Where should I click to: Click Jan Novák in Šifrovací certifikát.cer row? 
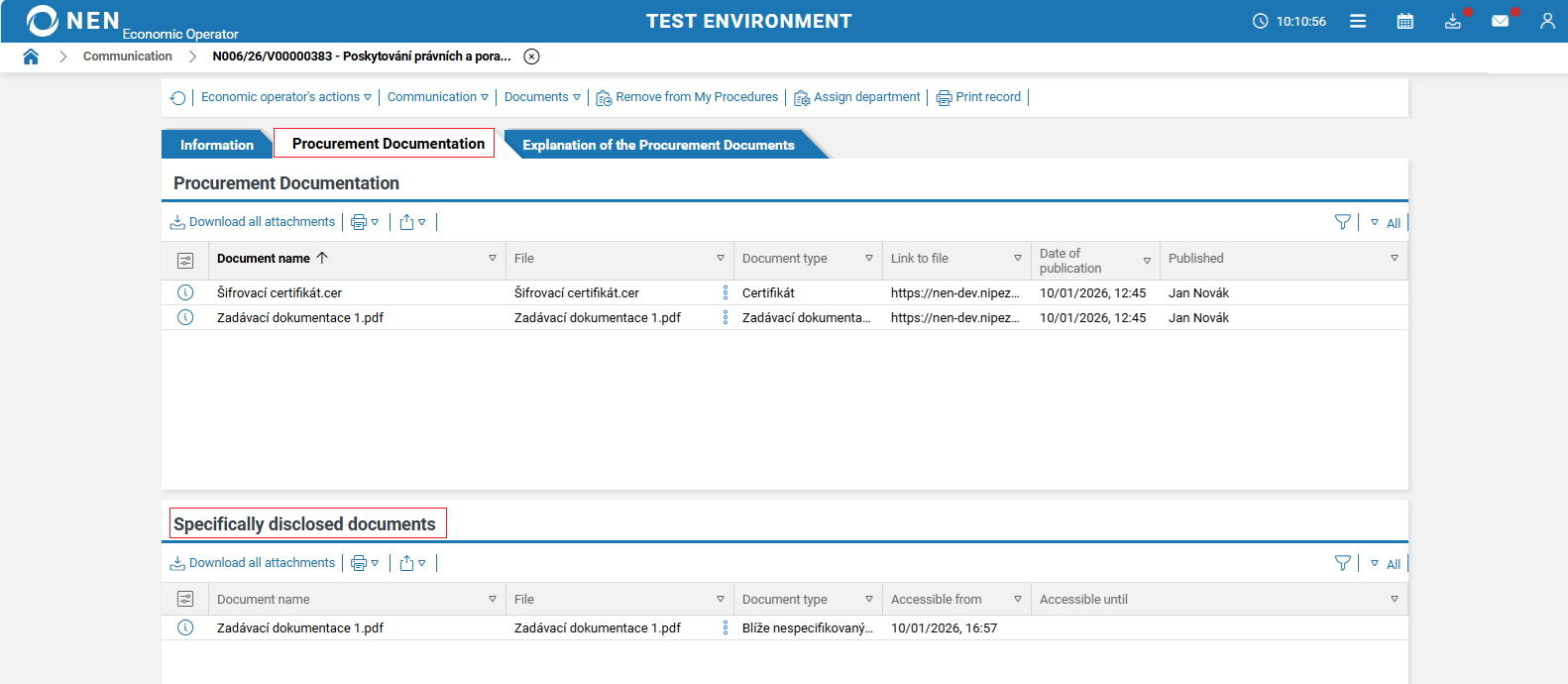[1198, 292]
